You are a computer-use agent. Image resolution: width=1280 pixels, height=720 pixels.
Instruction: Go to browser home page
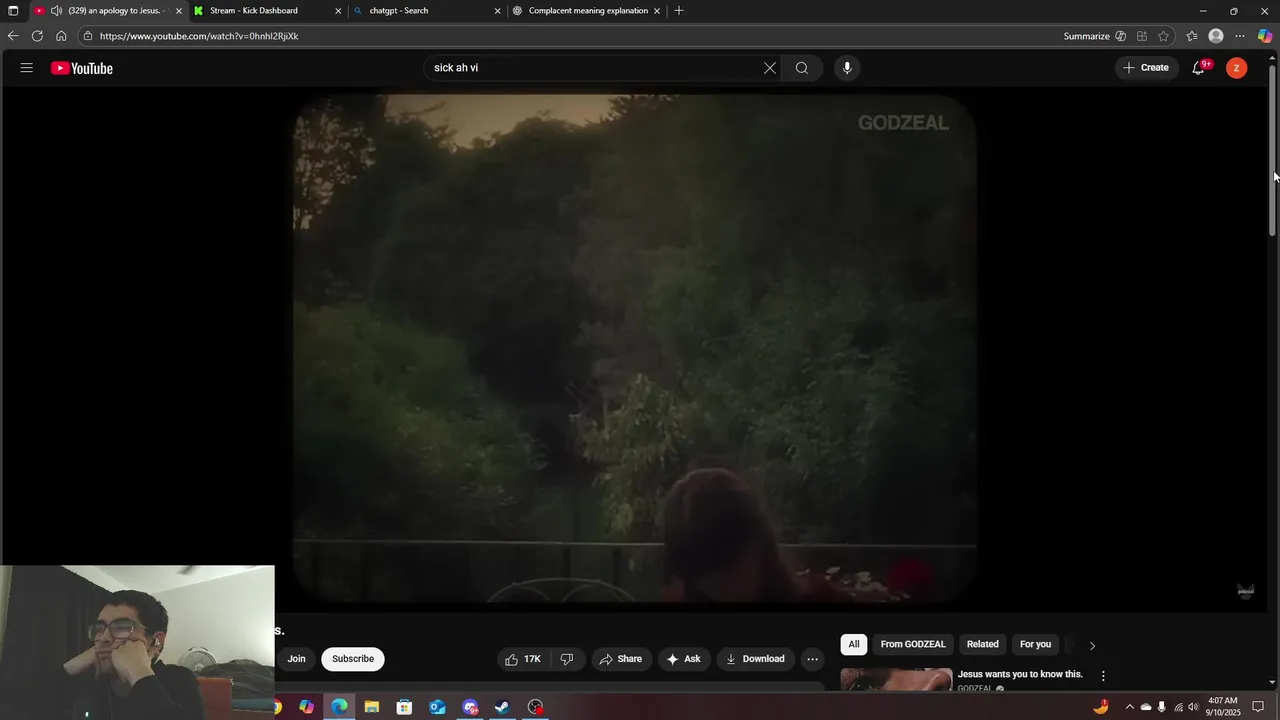coord(61,36)
